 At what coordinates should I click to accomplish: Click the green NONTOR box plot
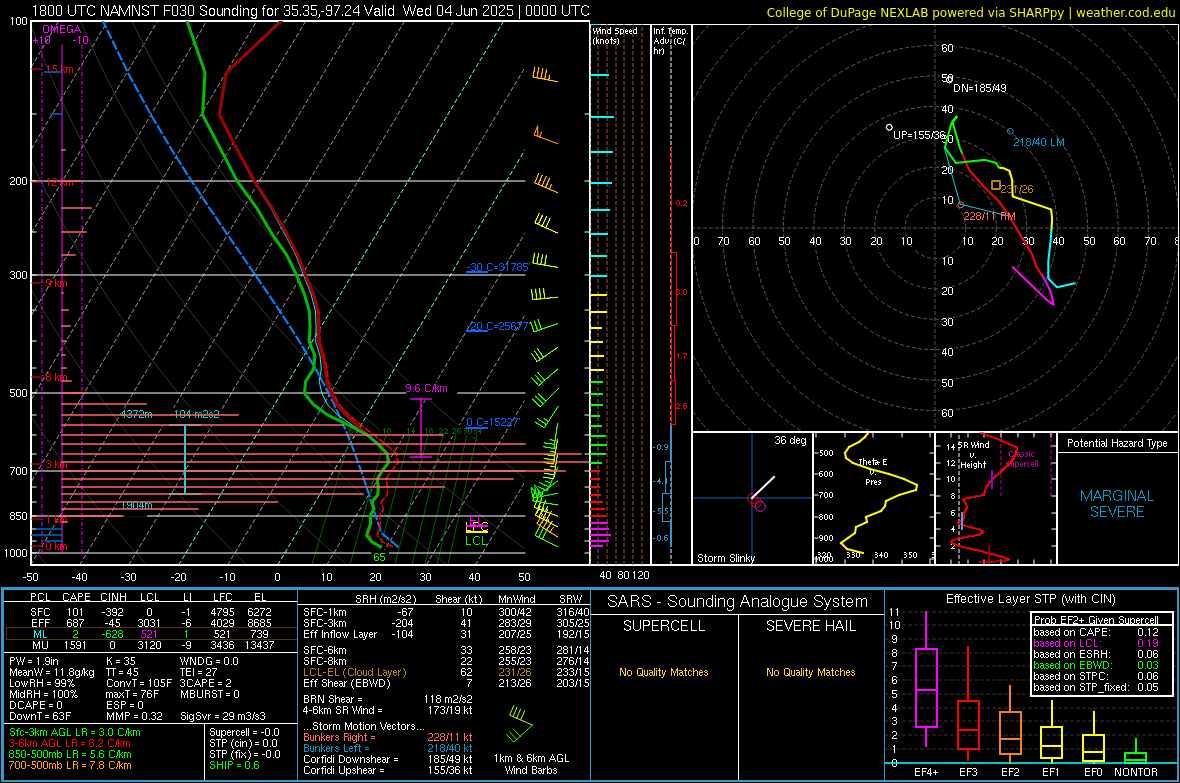click(x=1135, y=753)
